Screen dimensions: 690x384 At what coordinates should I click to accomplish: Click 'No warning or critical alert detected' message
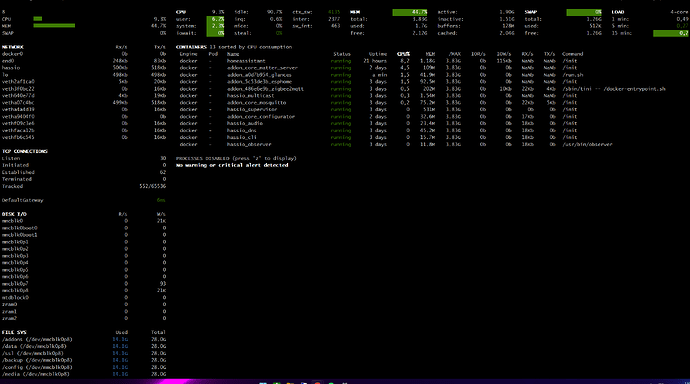pos(232,165)
